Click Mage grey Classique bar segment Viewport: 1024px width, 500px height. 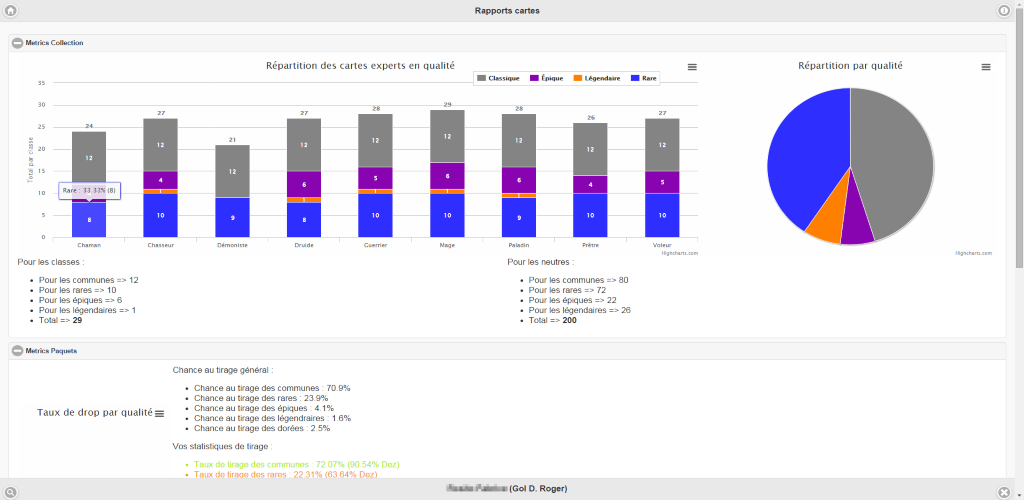point(447,136)
